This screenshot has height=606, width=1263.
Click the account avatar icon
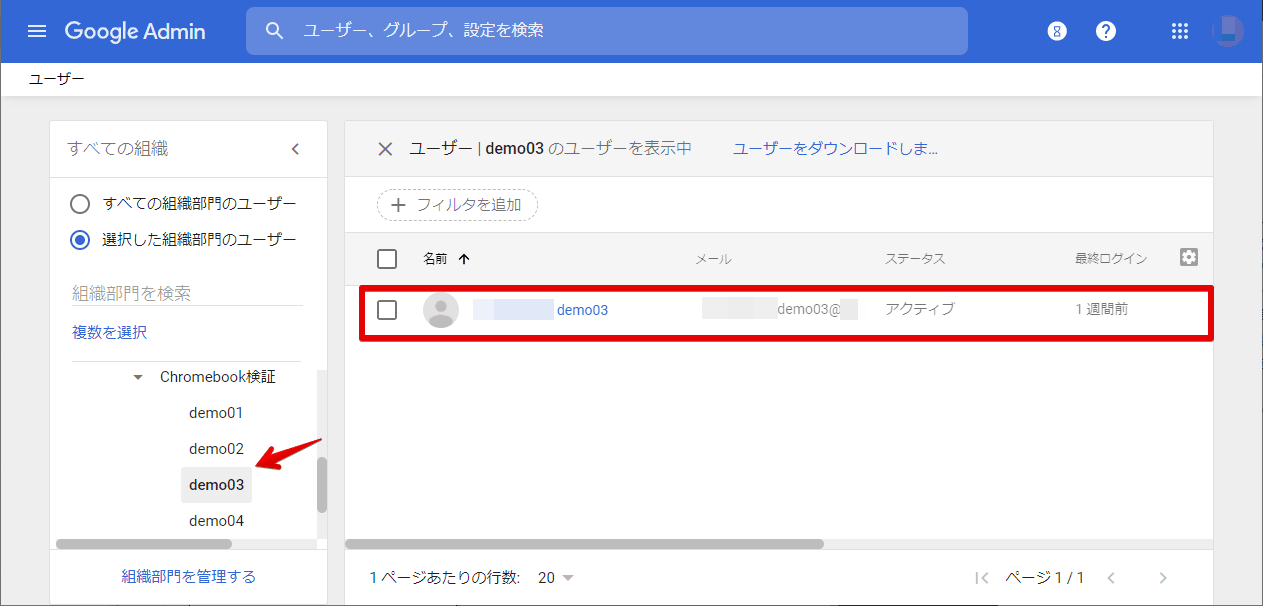[x=1228, y=31]
